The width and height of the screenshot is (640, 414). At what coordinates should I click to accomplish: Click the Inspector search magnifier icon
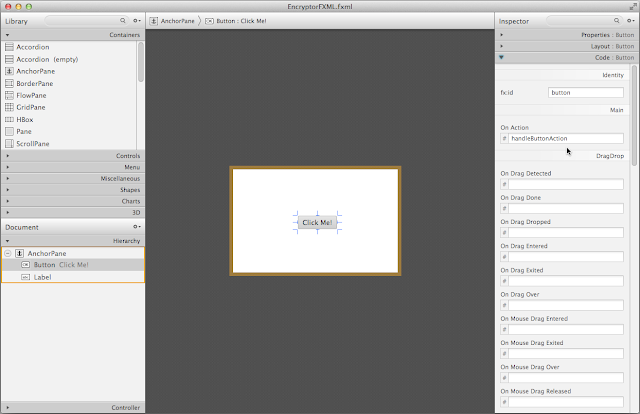tap(616, 20)
